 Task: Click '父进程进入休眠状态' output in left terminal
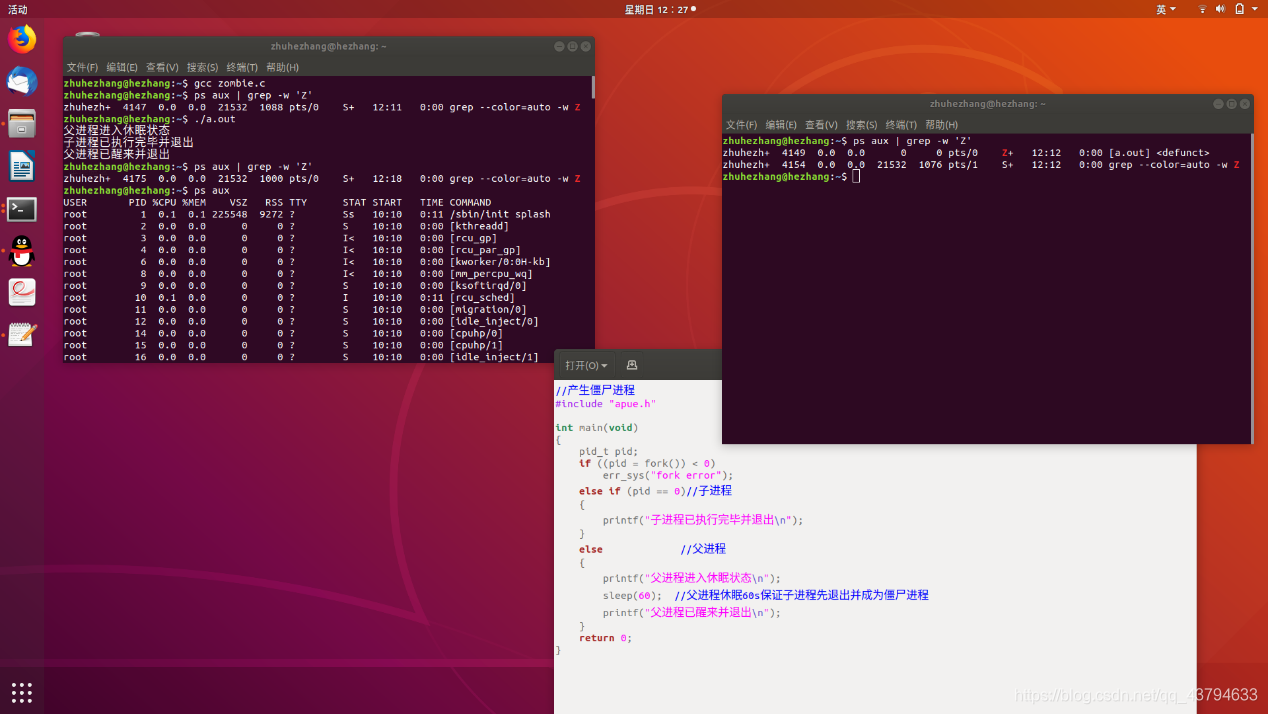116,130
